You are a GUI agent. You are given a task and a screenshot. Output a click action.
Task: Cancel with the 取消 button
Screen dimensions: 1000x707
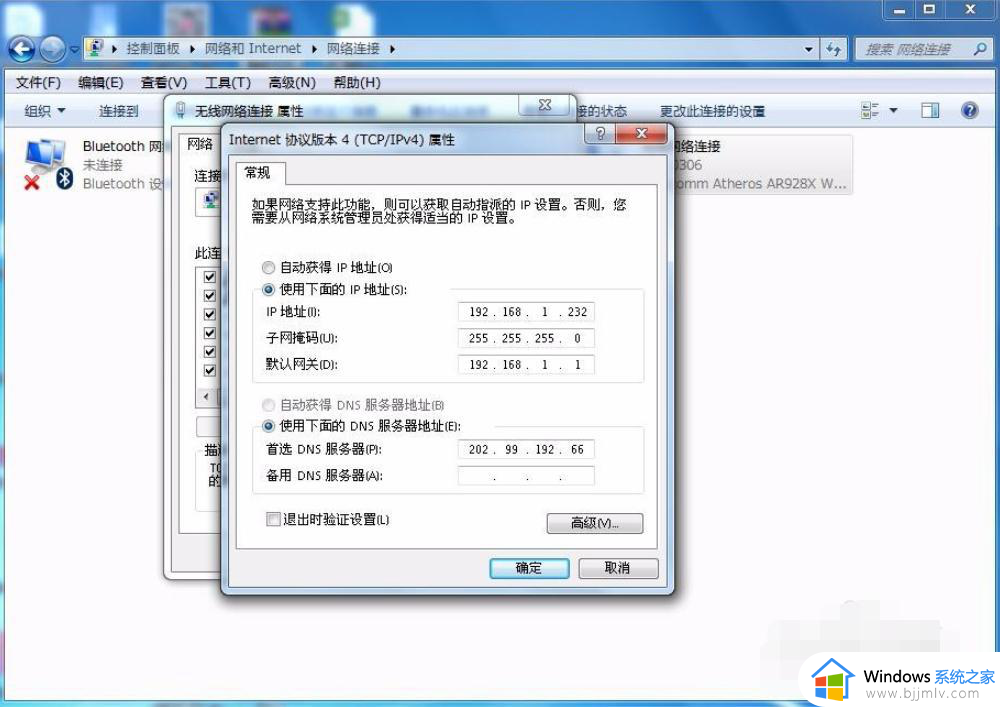point(618,568)
